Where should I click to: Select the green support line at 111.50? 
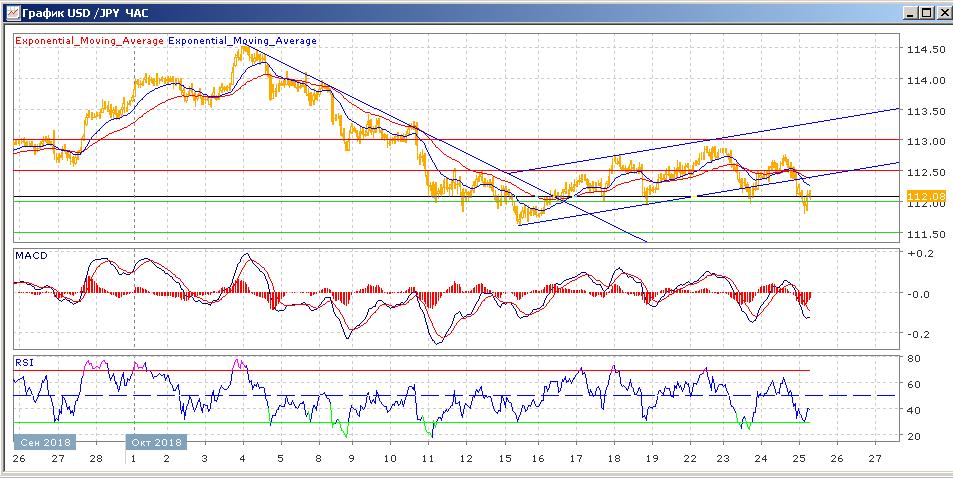(300, 233)
